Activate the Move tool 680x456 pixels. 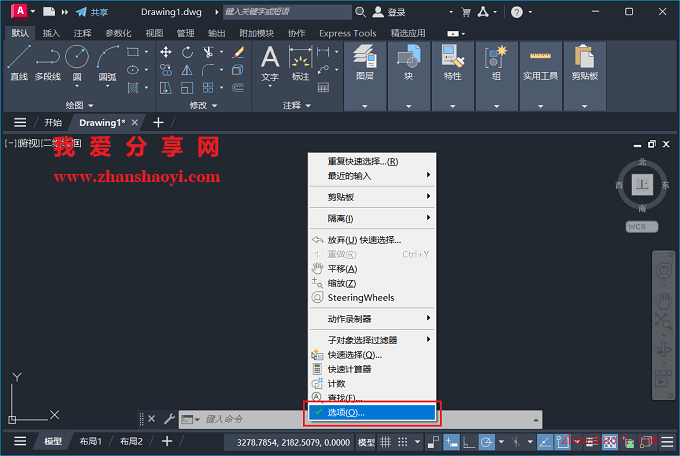pos(166,52)
